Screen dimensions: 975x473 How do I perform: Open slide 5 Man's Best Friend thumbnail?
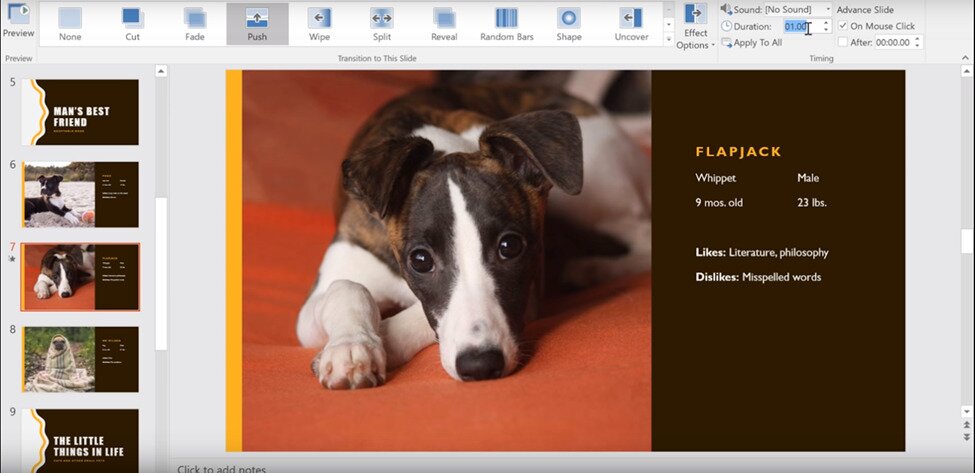(81, 112)
